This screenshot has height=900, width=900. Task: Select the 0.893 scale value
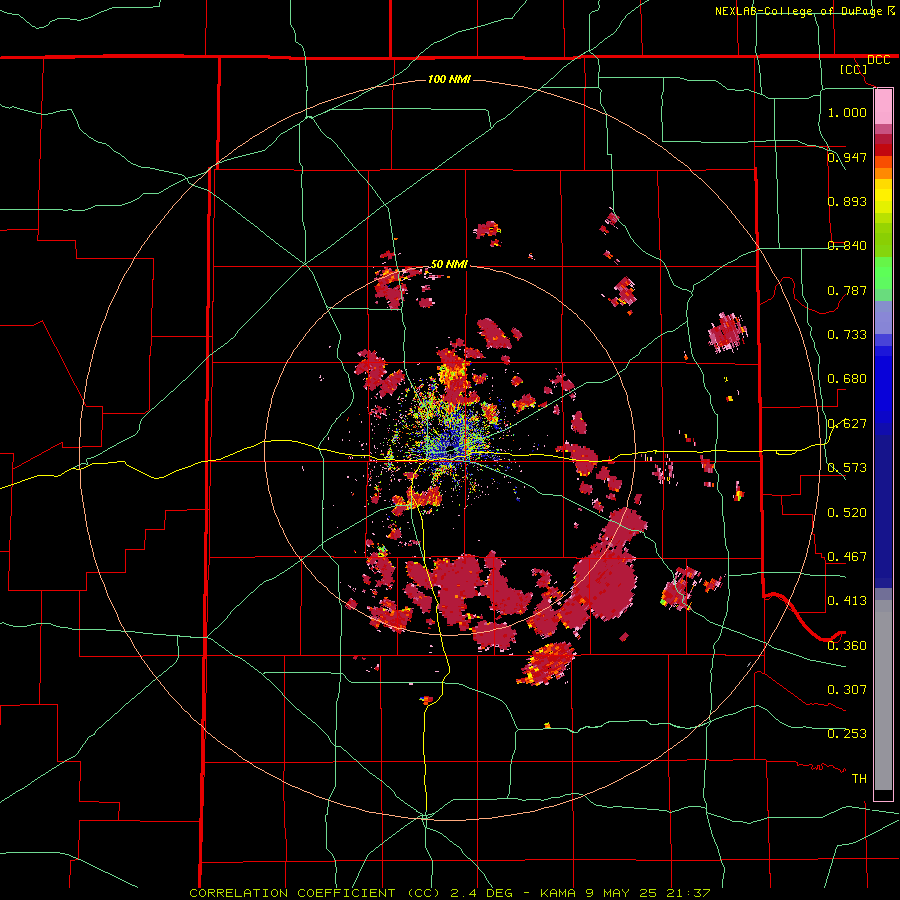pos(847,201)
